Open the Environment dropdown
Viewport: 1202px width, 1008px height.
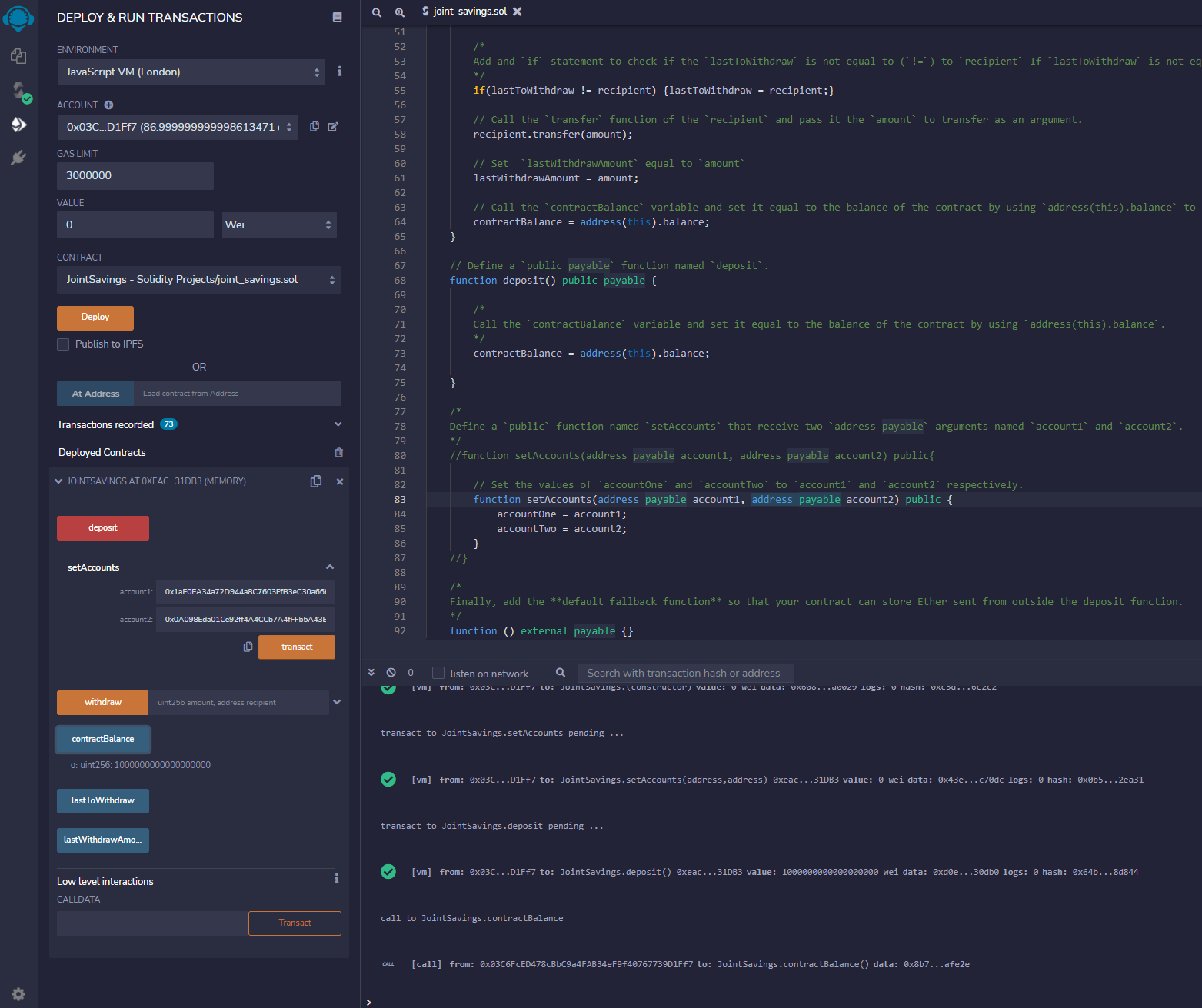(191, 72)
